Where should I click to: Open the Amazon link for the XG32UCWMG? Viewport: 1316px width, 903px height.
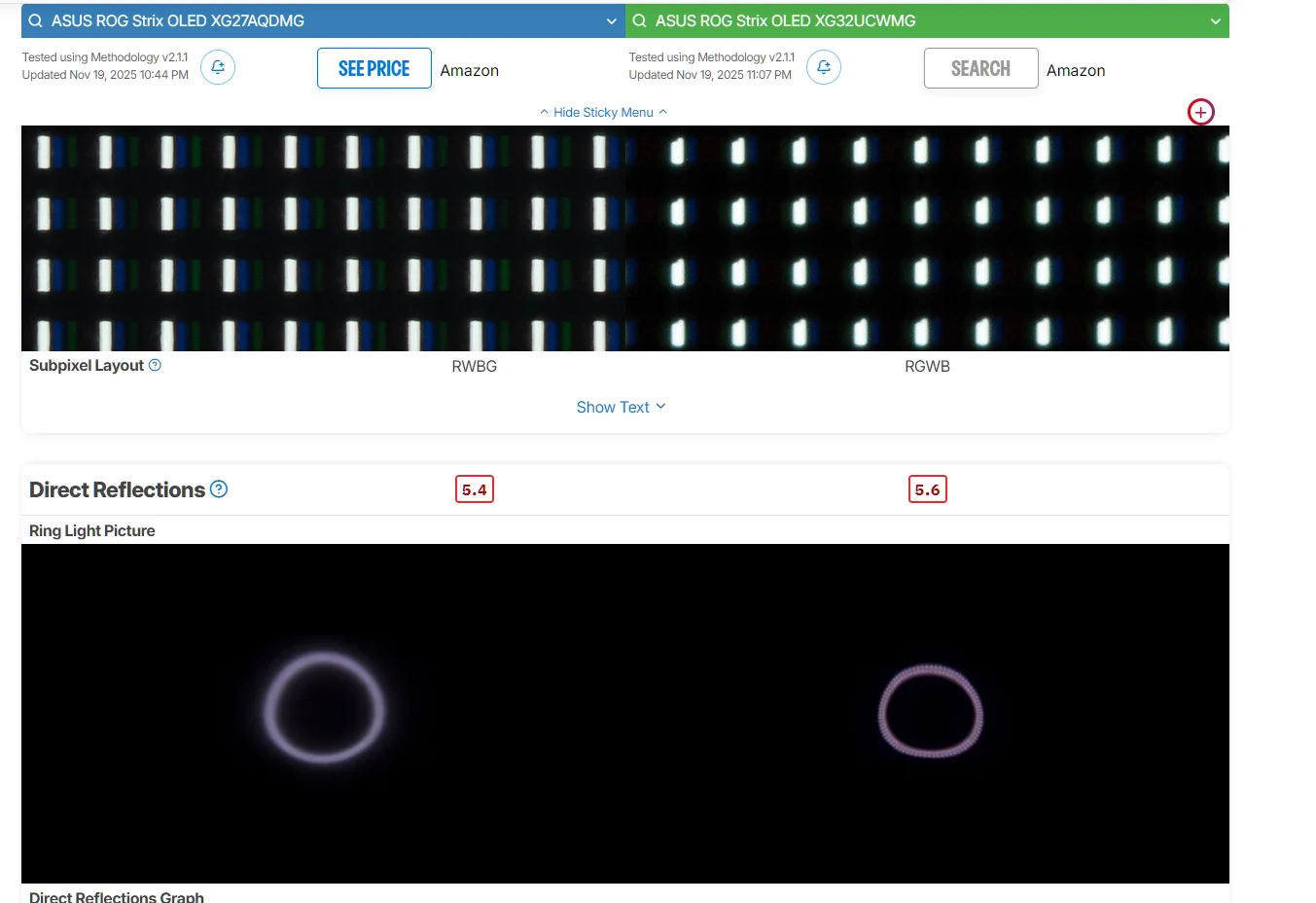pyautogui.click(x=1076, y=70)
